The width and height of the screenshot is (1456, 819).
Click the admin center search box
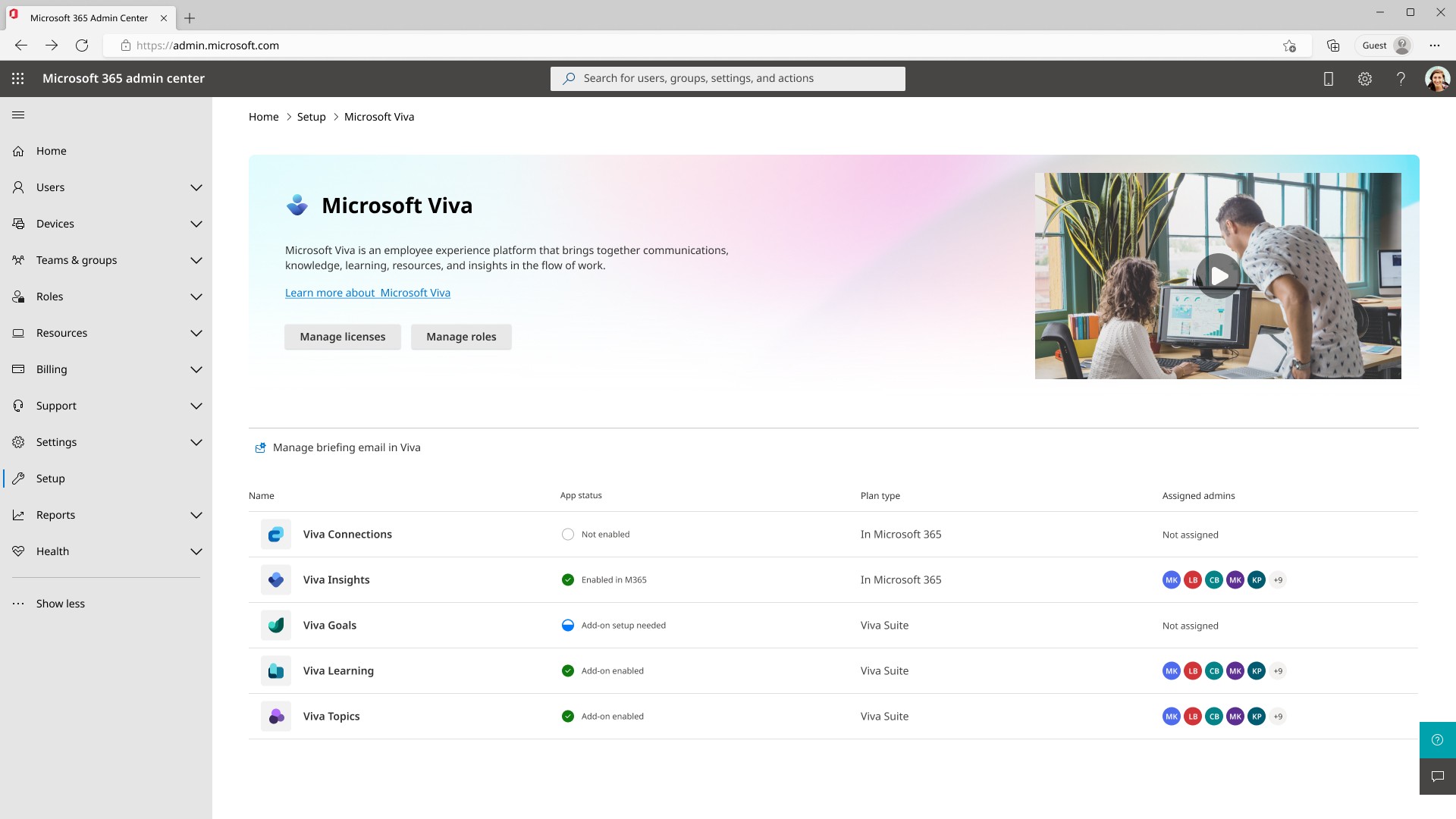pos(728,79)
